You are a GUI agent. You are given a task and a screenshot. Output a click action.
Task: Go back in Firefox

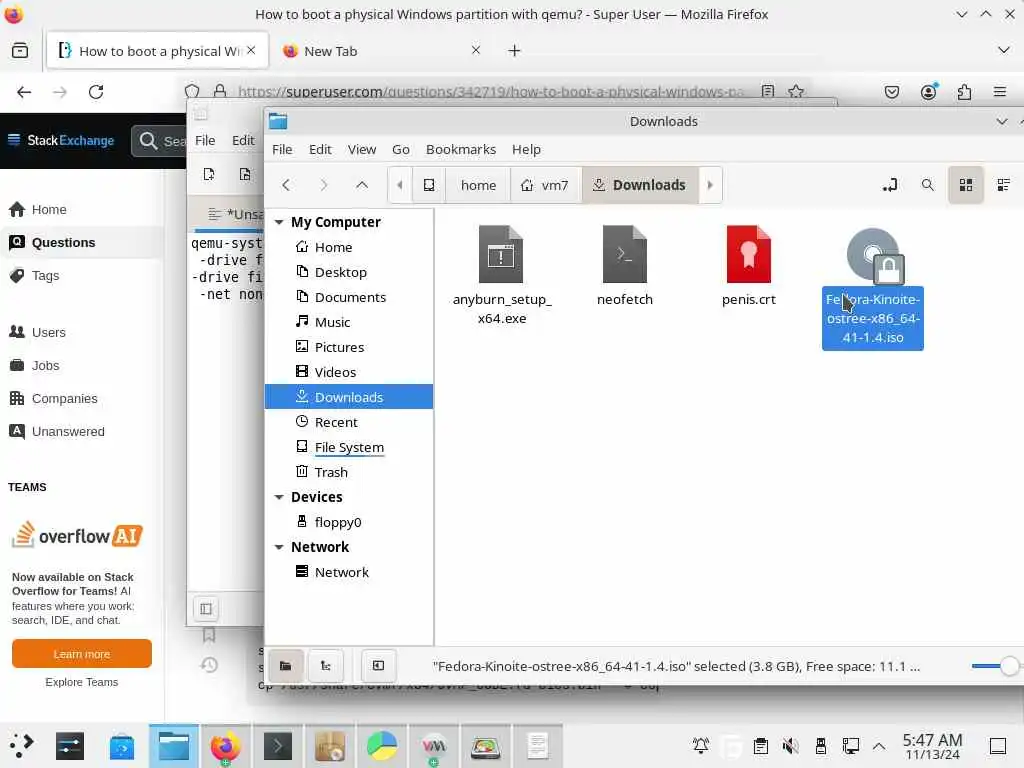(24, 92)
